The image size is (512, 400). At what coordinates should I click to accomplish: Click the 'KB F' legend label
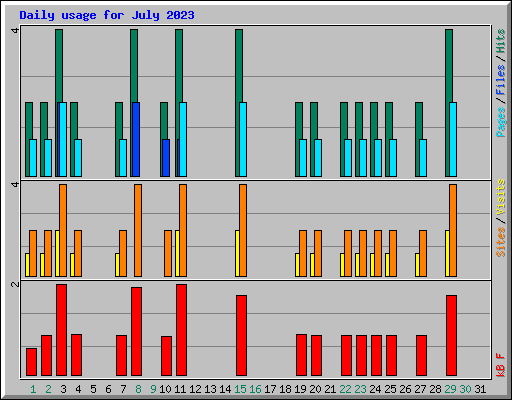(501, 365)
